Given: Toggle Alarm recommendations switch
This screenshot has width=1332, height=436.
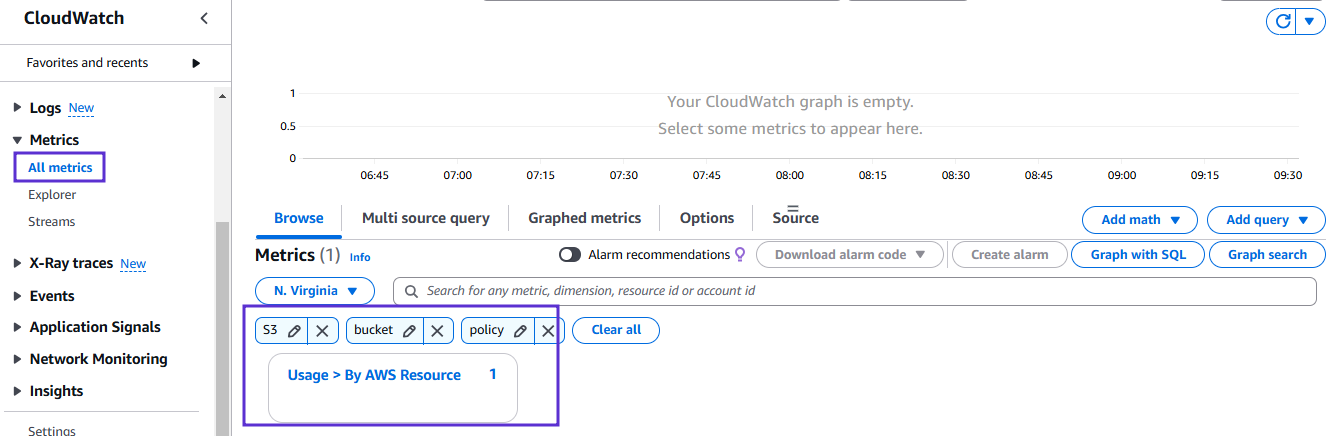Looking at the screenshot, I should click(x=570, y=255).
